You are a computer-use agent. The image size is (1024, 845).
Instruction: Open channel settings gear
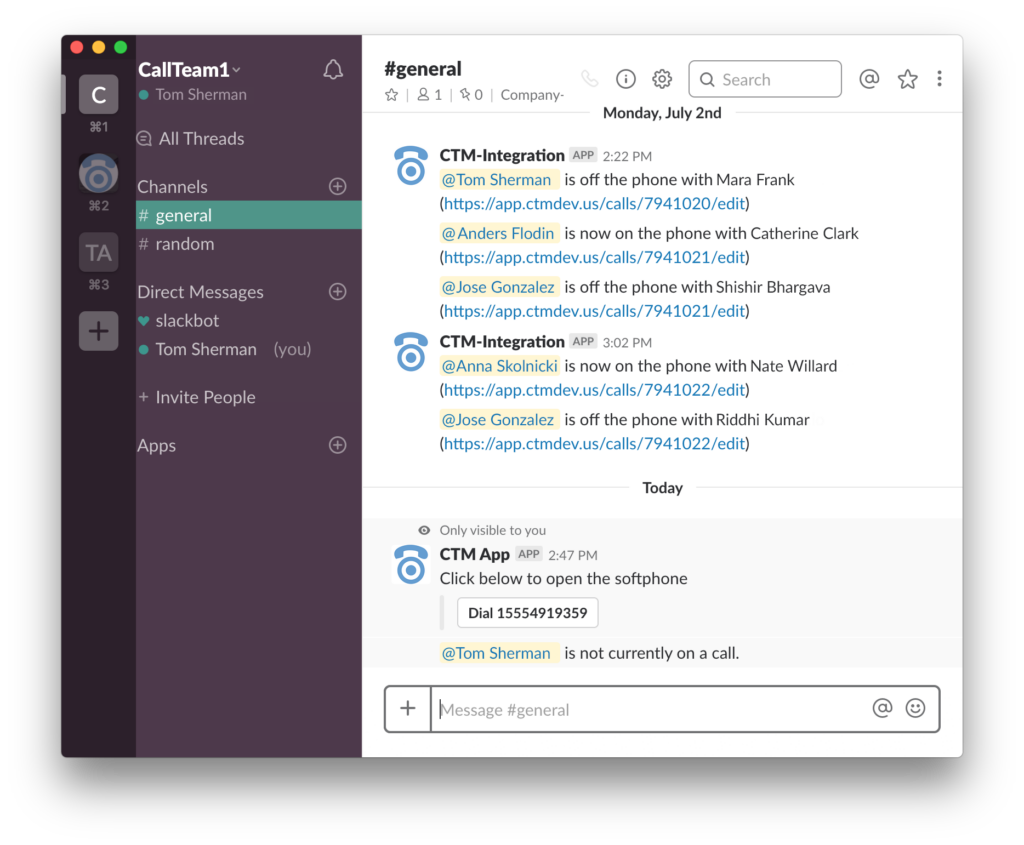click(662, 79)
